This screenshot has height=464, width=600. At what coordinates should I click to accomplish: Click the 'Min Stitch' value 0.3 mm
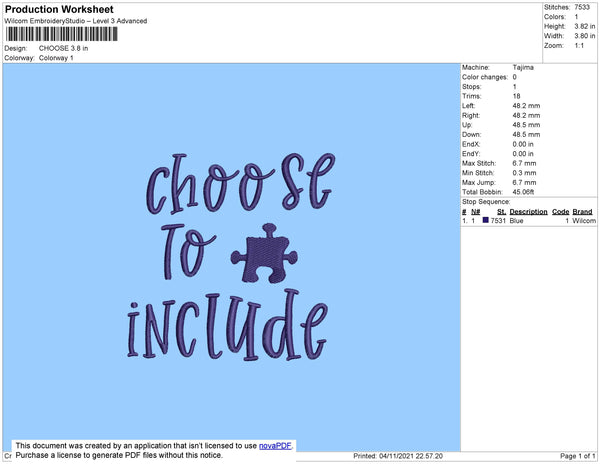[524, 173]
